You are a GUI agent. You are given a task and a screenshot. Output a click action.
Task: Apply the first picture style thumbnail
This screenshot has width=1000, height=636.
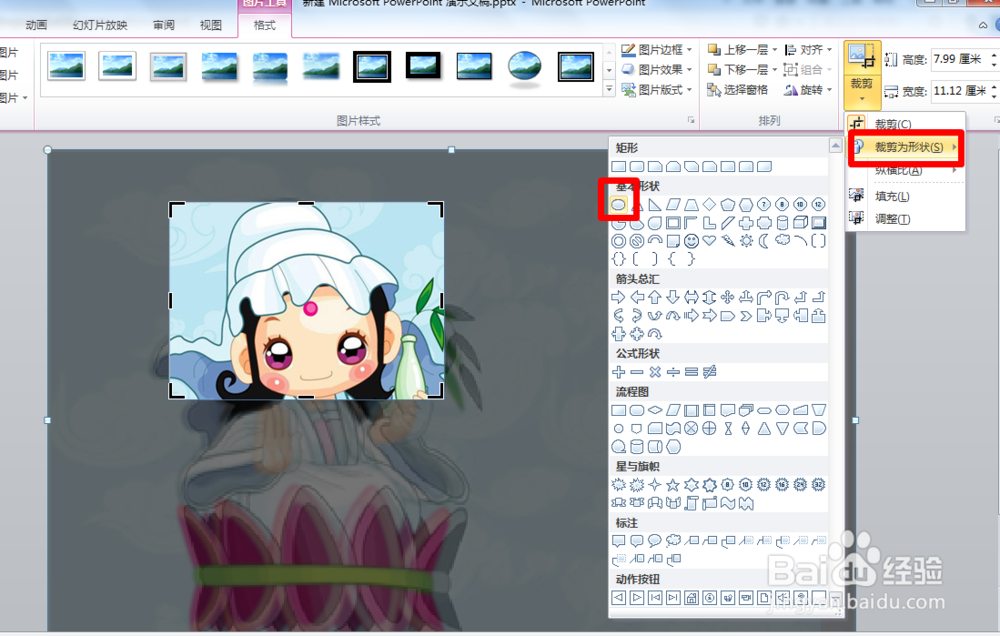click(66, 66)
